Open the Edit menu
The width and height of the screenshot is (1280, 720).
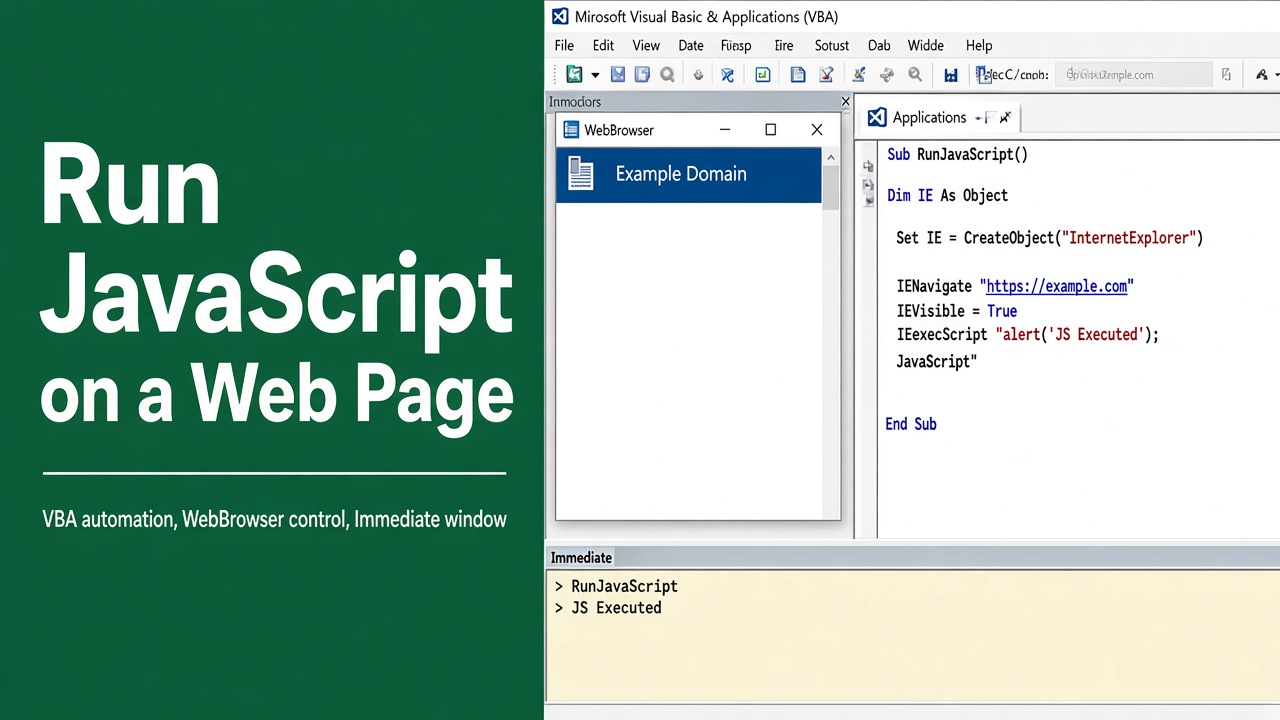(x=603, y=45)
